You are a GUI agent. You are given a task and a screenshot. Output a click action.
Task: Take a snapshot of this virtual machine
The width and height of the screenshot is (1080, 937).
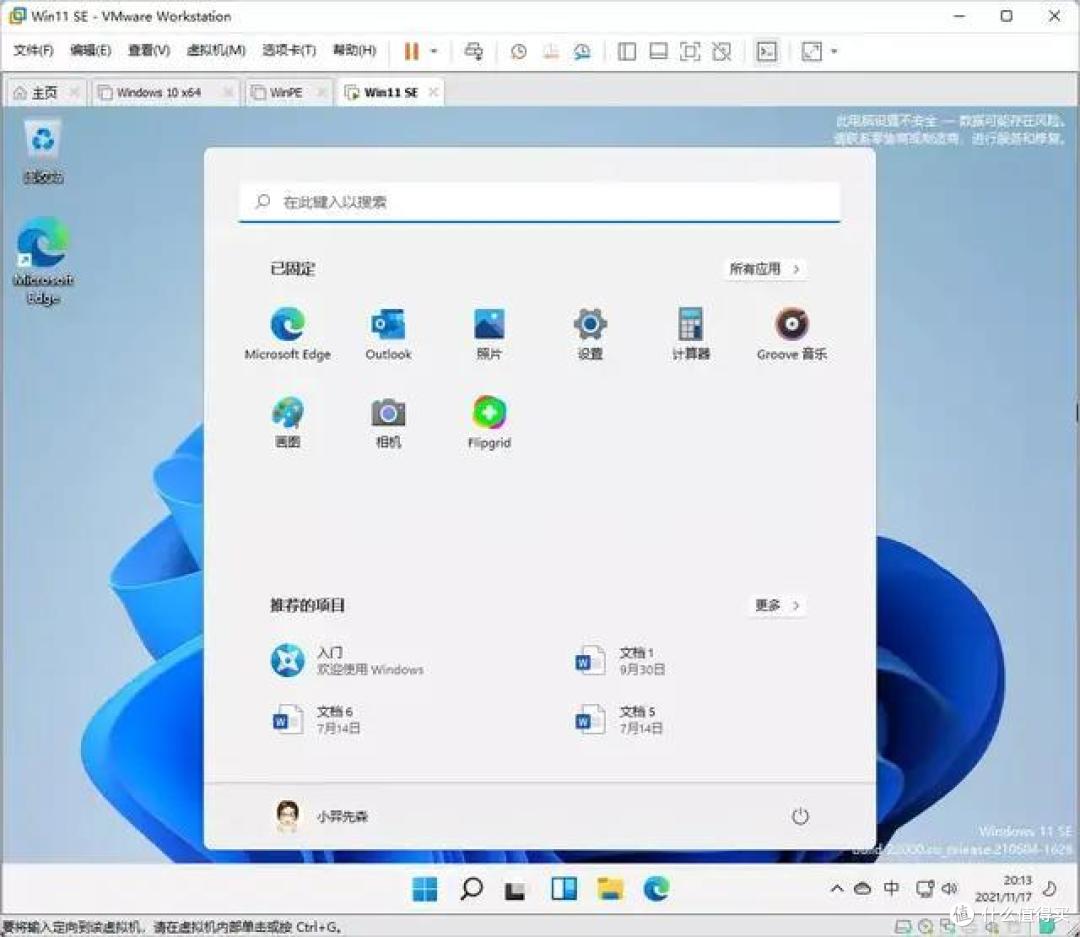tap(519, 51)
